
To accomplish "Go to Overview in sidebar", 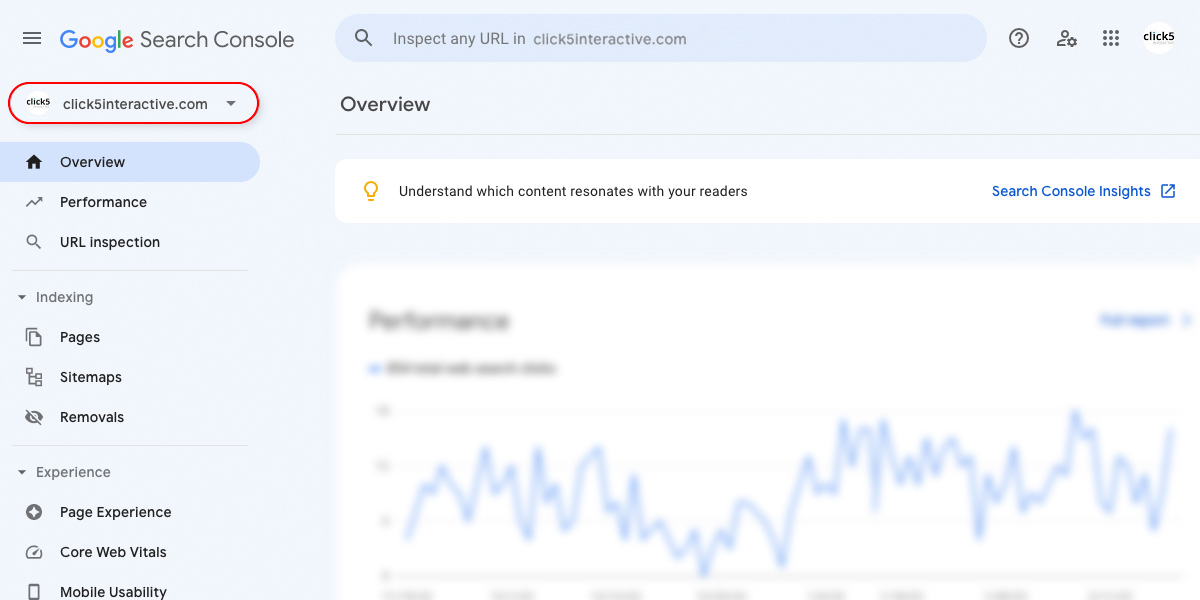I will (x=130, y=162).
